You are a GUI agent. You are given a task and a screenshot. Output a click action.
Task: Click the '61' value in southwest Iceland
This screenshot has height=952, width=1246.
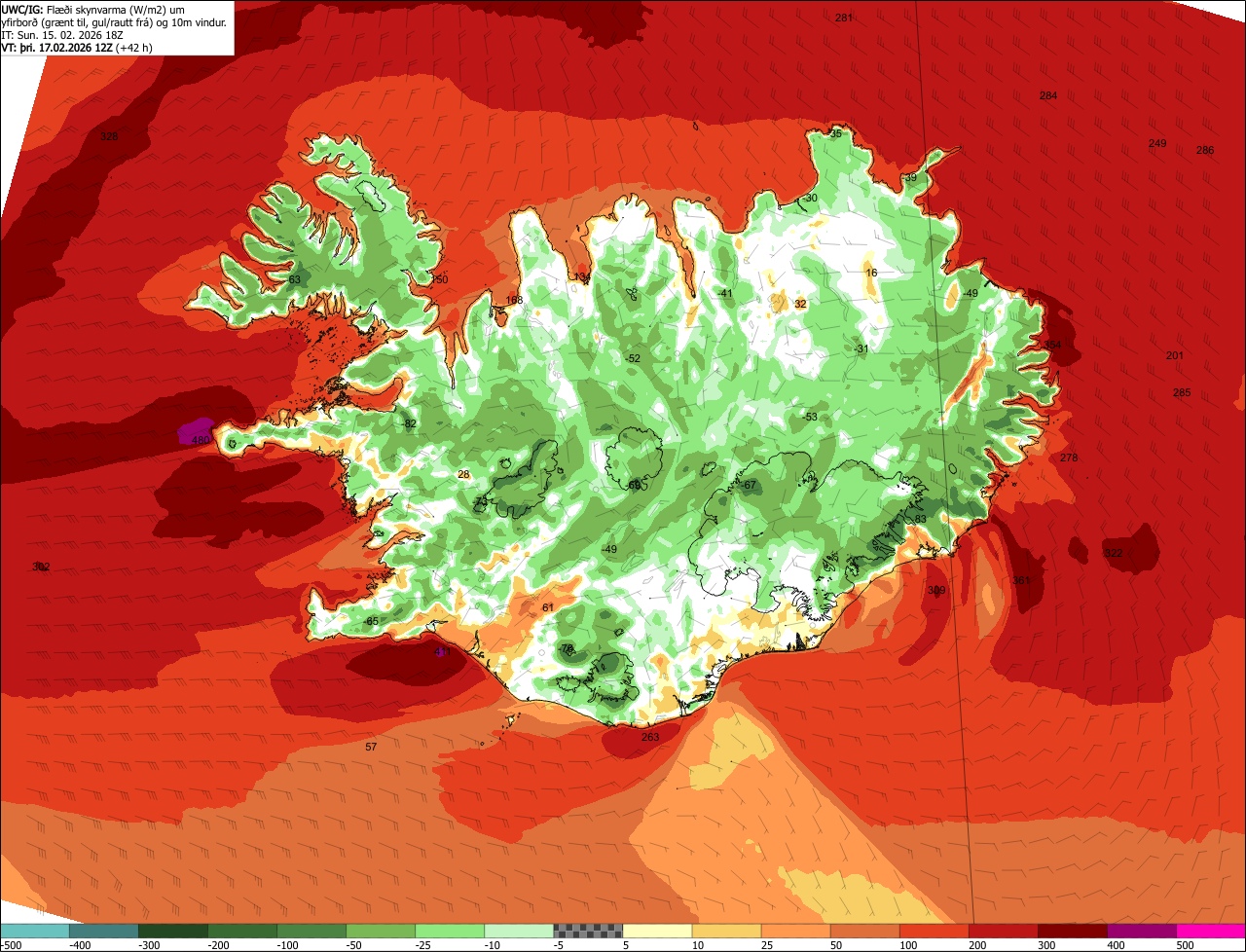(548, 607)
